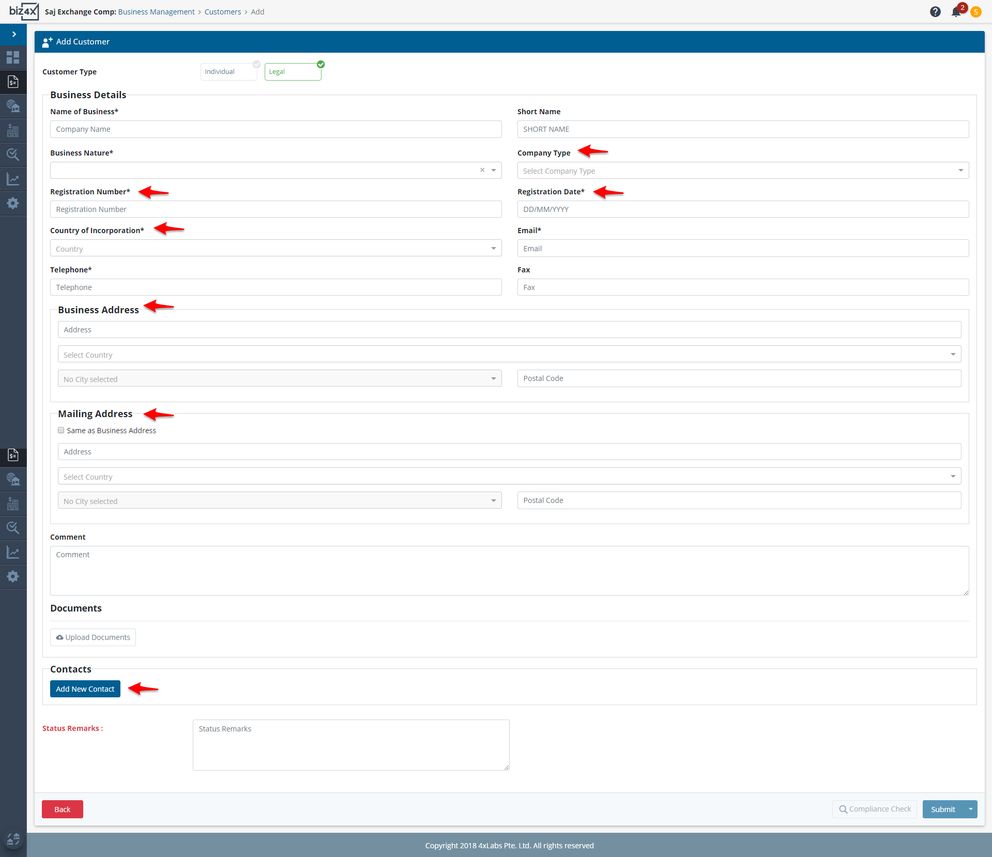Click the biz4x logo
Image resolution: width=992 pixels, height=857 pixels.
[x=23, y=11]
